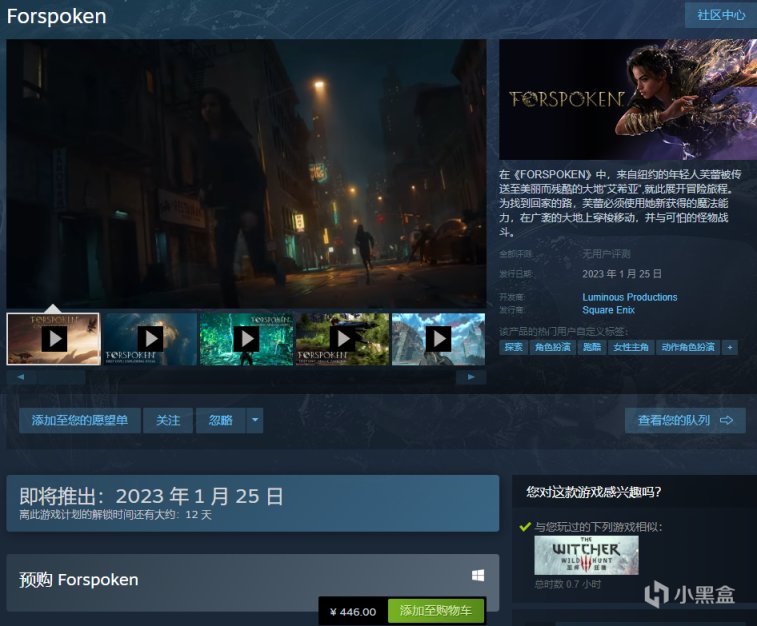Open the Forspoken header capsule image
Viewport: 757px width, 626px height.
point(628,99)
